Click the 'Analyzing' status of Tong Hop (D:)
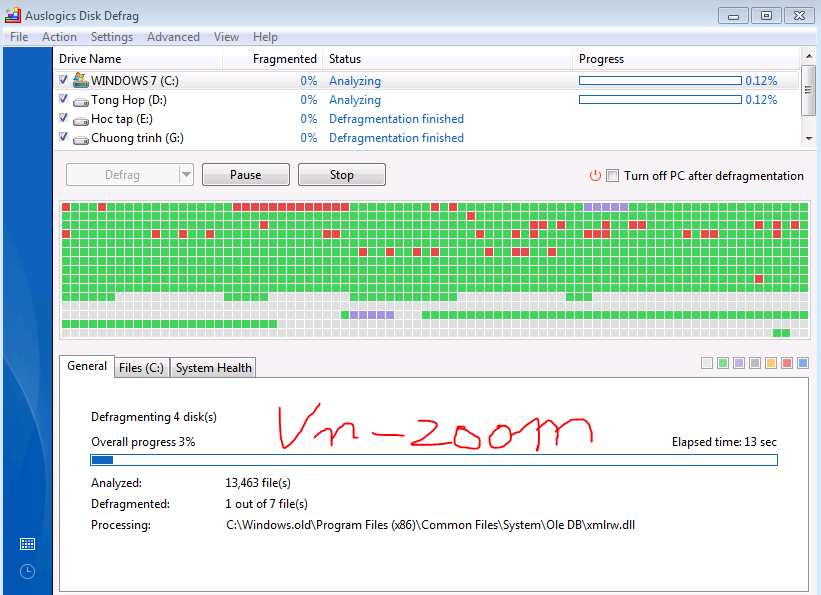Image resolution: width=821 pixels, height=595 pixels. tap(355, 100)
